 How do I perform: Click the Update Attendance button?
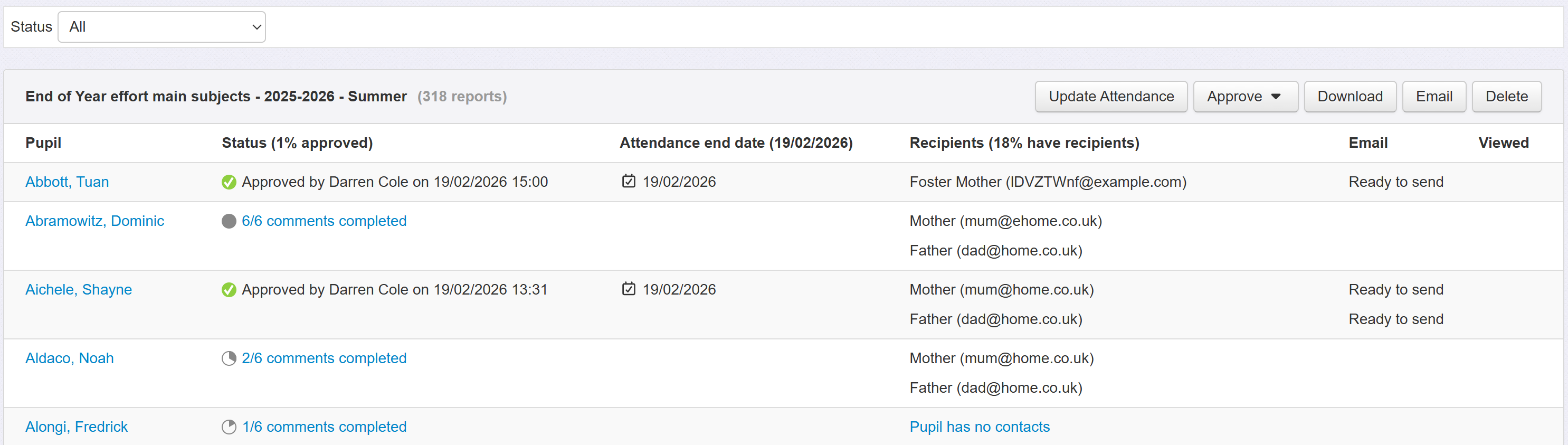point(1111,97)
